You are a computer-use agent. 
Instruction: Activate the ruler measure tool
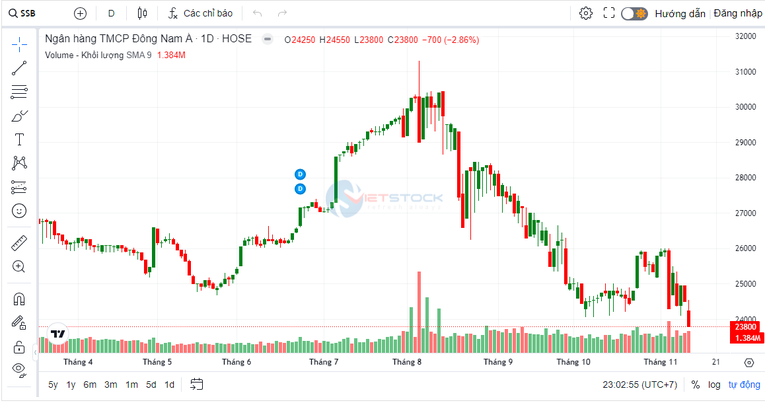click(x=18, y=243)
